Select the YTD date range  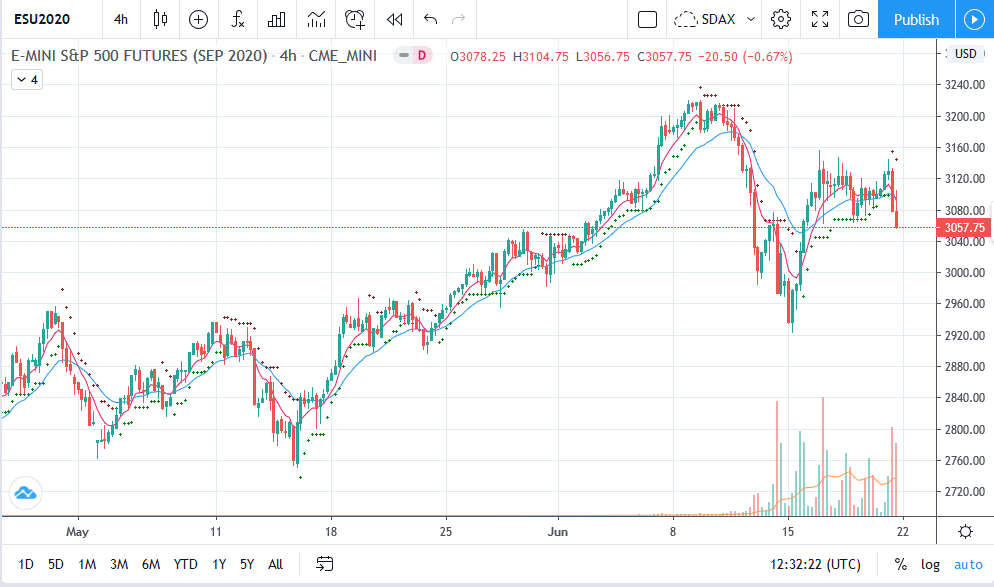[185, 564]
